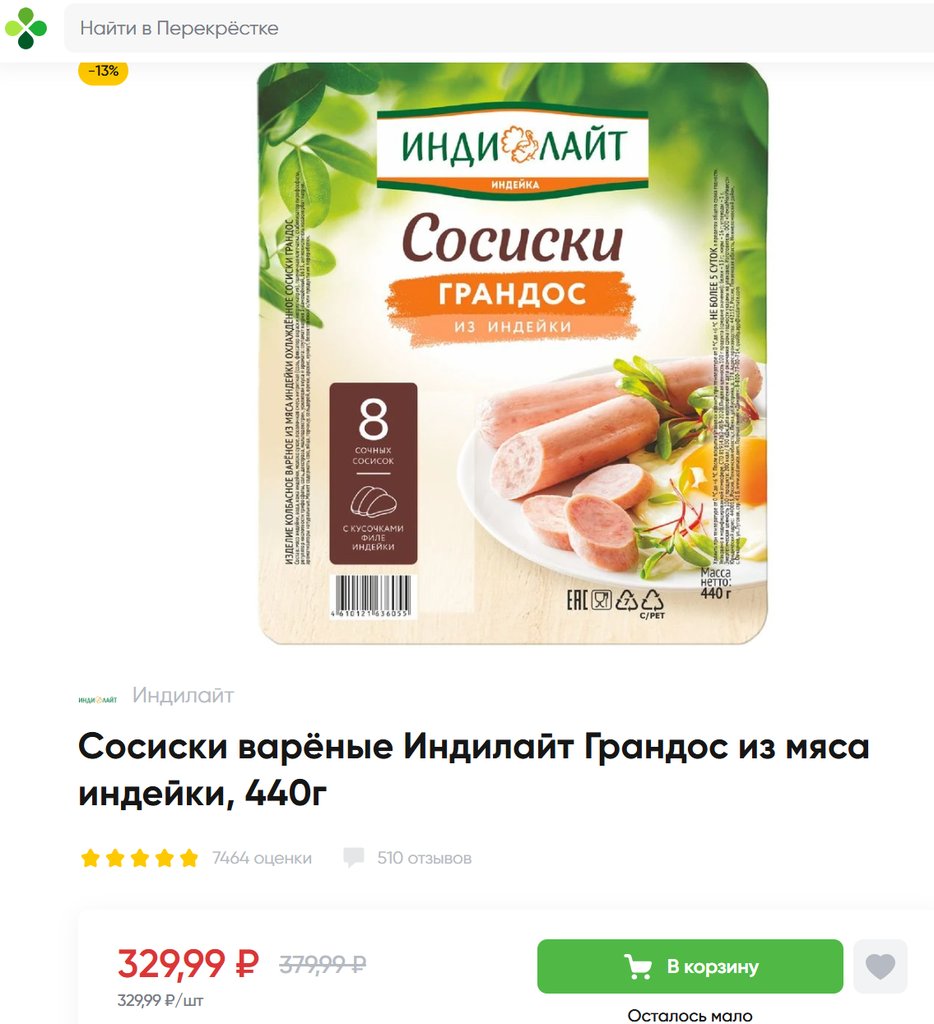The width and height of the screenshot is (934, 1024).
Task: Open the 510 отзывов reviews link
Action: point(425,857)
